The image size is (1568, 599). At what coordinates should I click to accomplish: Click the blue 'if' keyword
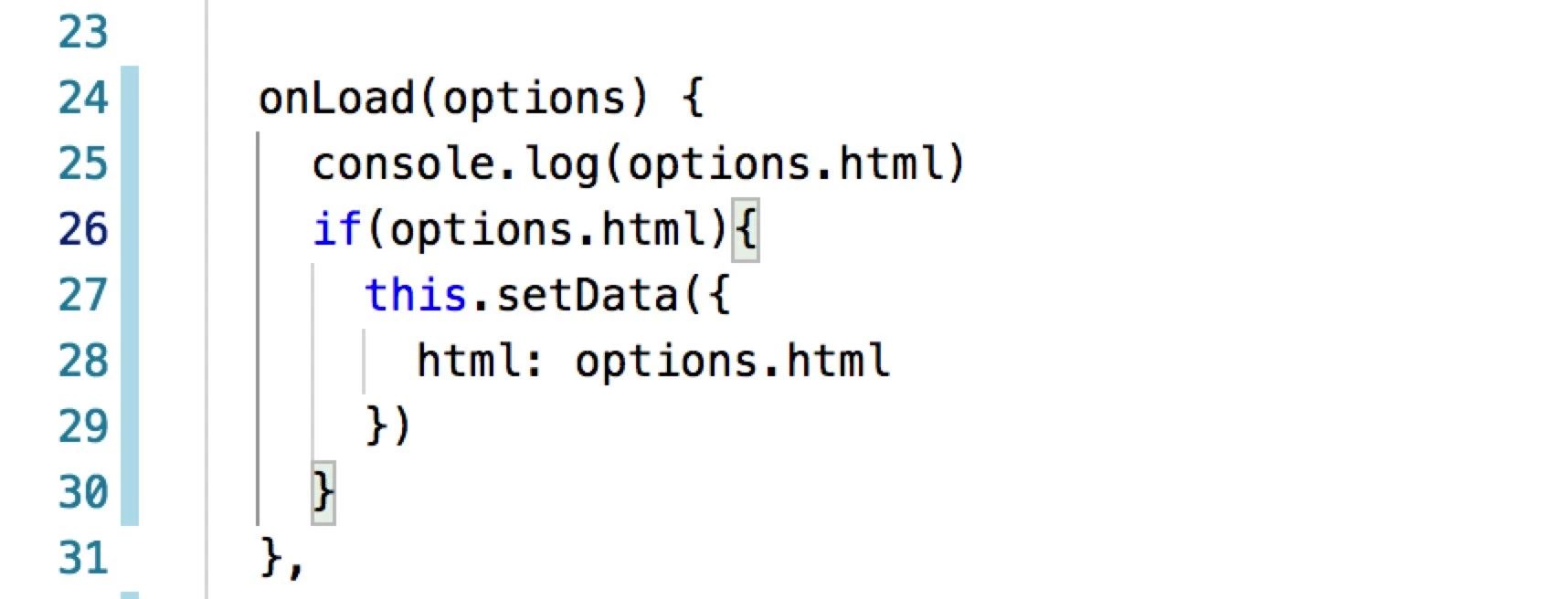[337, 228]
